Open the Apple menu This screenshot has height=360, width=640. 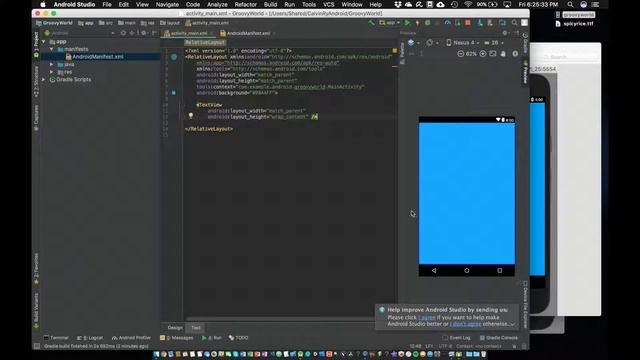pyautogui.click(x=43, y=4)
